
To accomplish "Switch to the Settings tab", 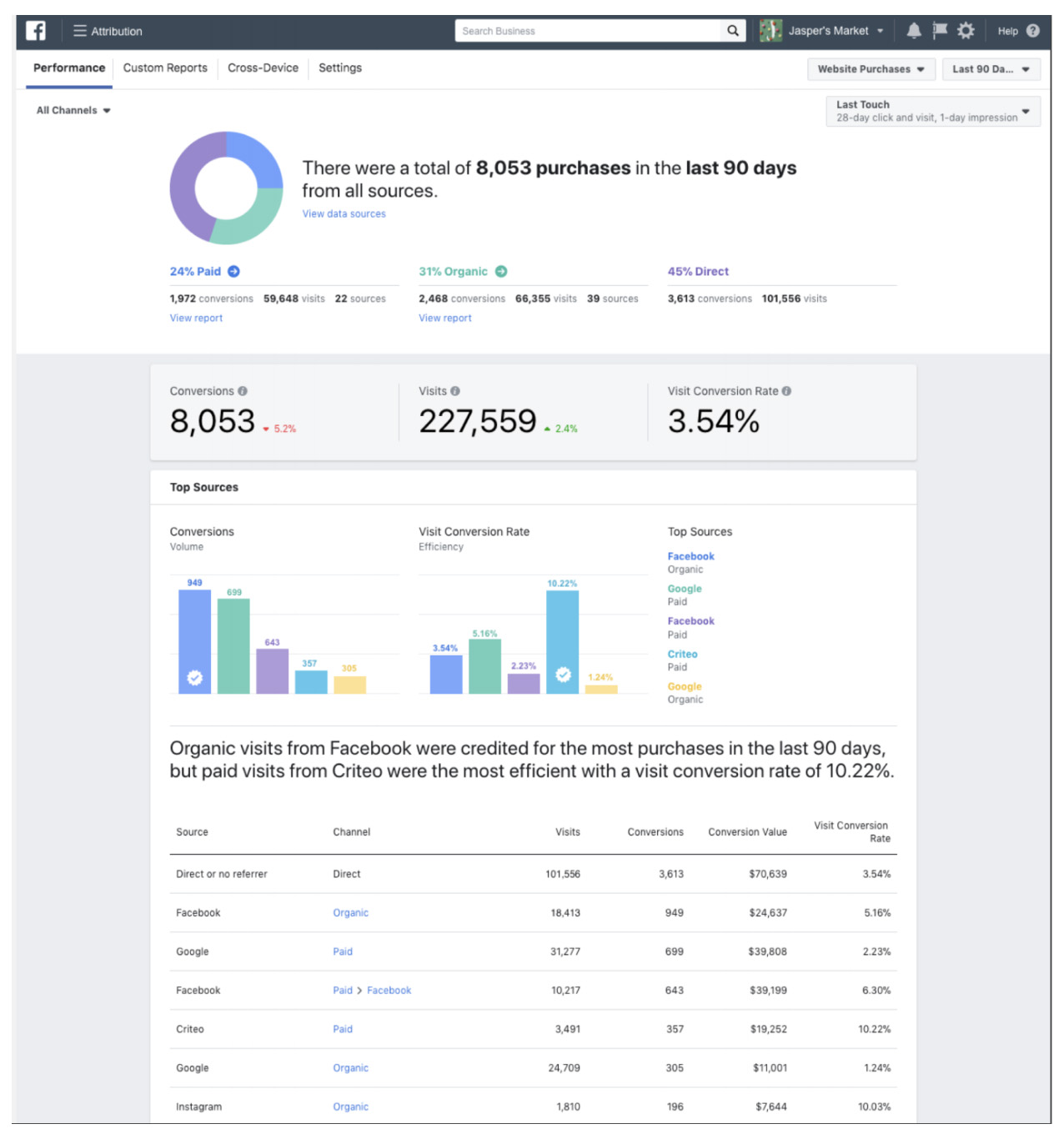I will click(x=340, y=68).
